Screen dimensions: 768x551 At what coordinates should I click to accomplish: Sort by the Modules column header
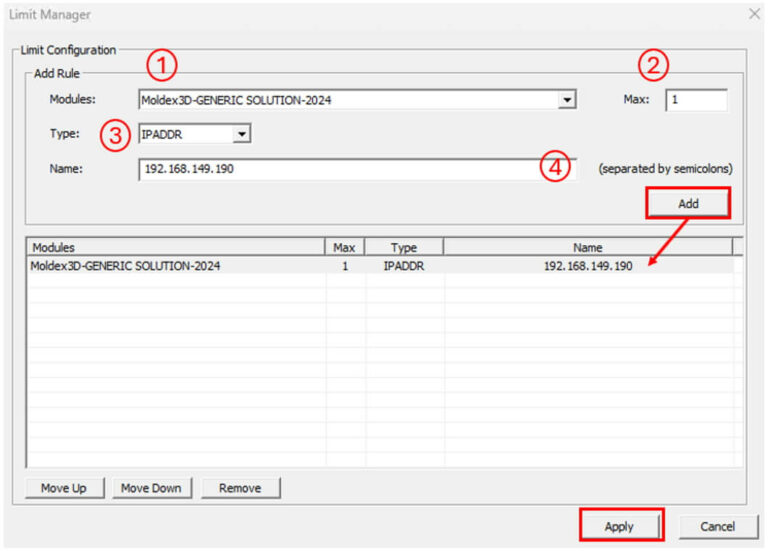pyautogui.click(x=175, y=247)
